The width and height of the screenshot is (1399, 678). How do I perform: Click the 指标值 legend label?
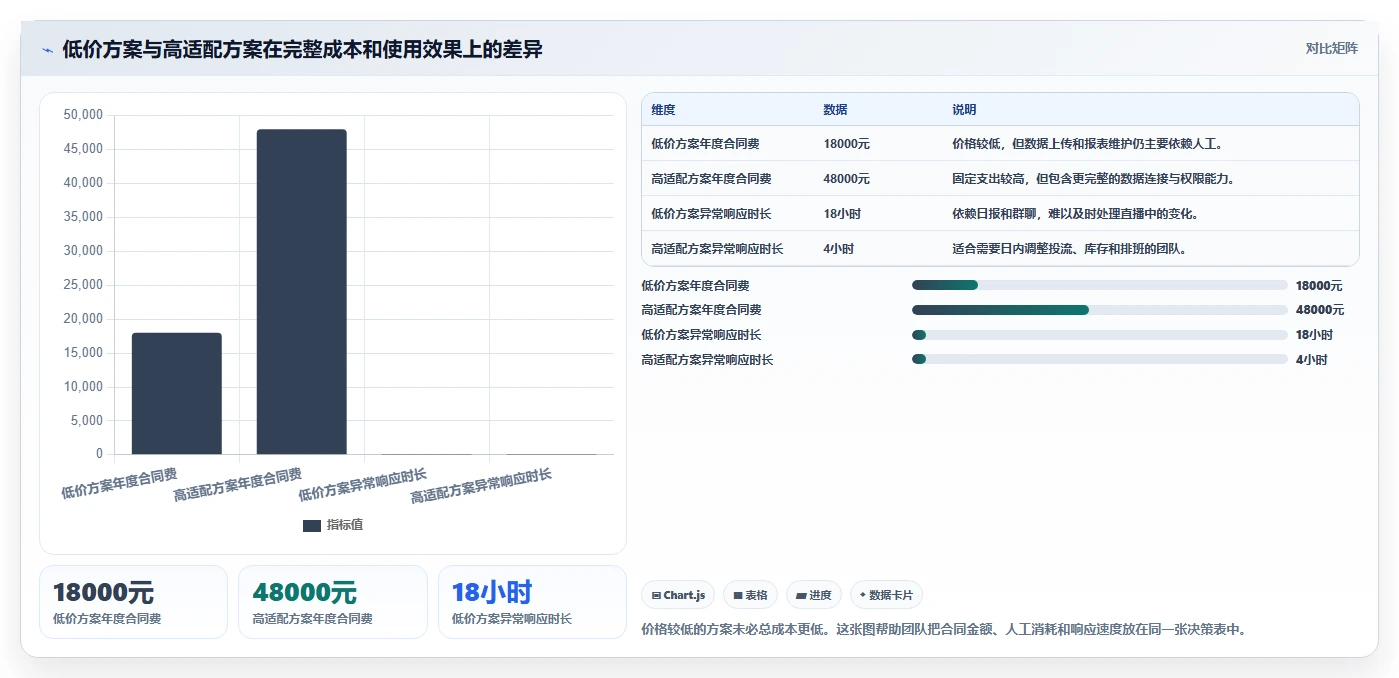pyautogui.click(x=345, y=525)
